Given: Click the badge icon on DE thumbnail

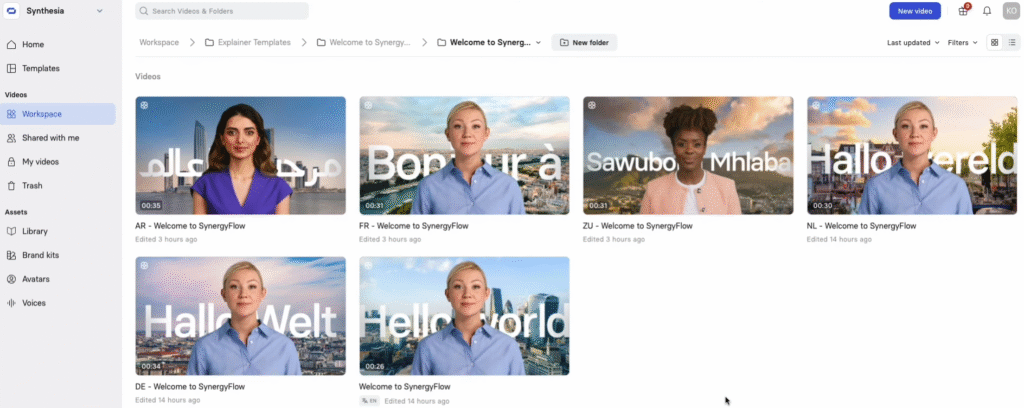Looking at the screenshot, I should pyautogui.click(x=144, y=265).
